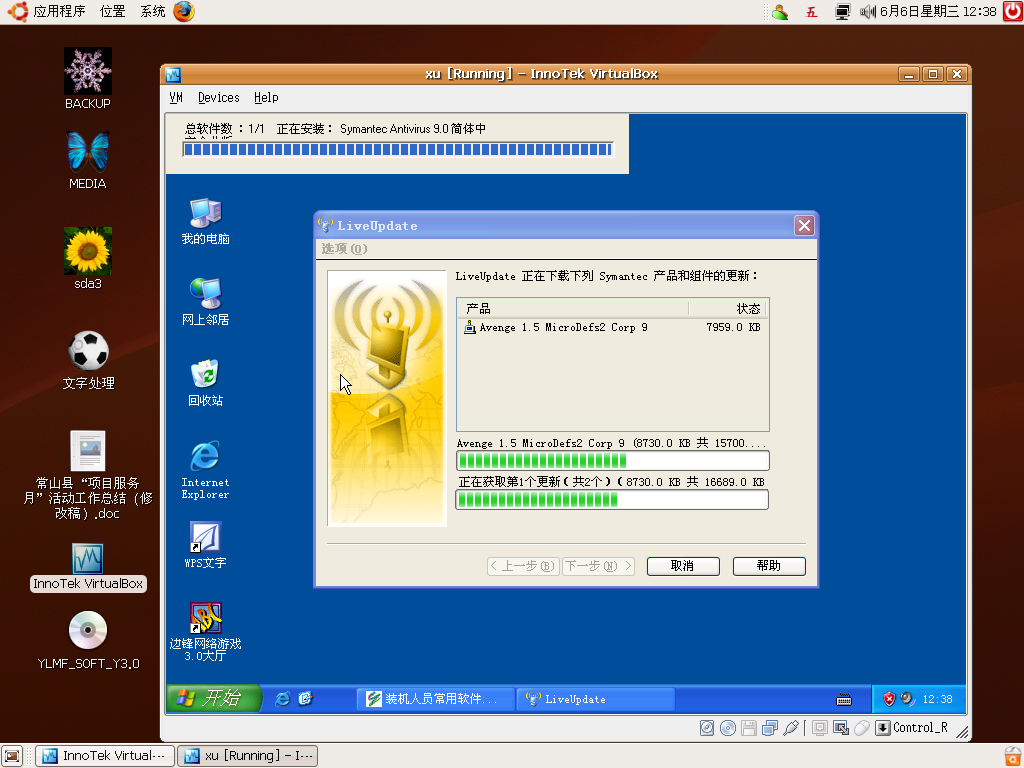Select Avenge 1.5 MicroDefs2 Corp 9 row
Image resolution: width=1024 pixels, height=768 pixels.
(613, 327)
